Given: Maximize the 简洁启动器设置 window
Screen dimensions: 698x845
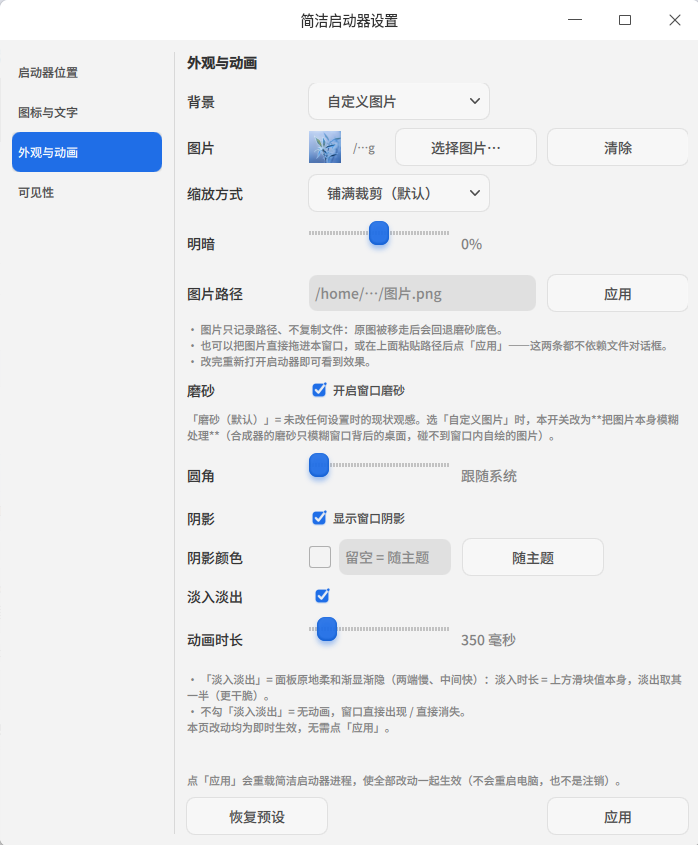Looking at the screenshot, I should coord(625,20).
